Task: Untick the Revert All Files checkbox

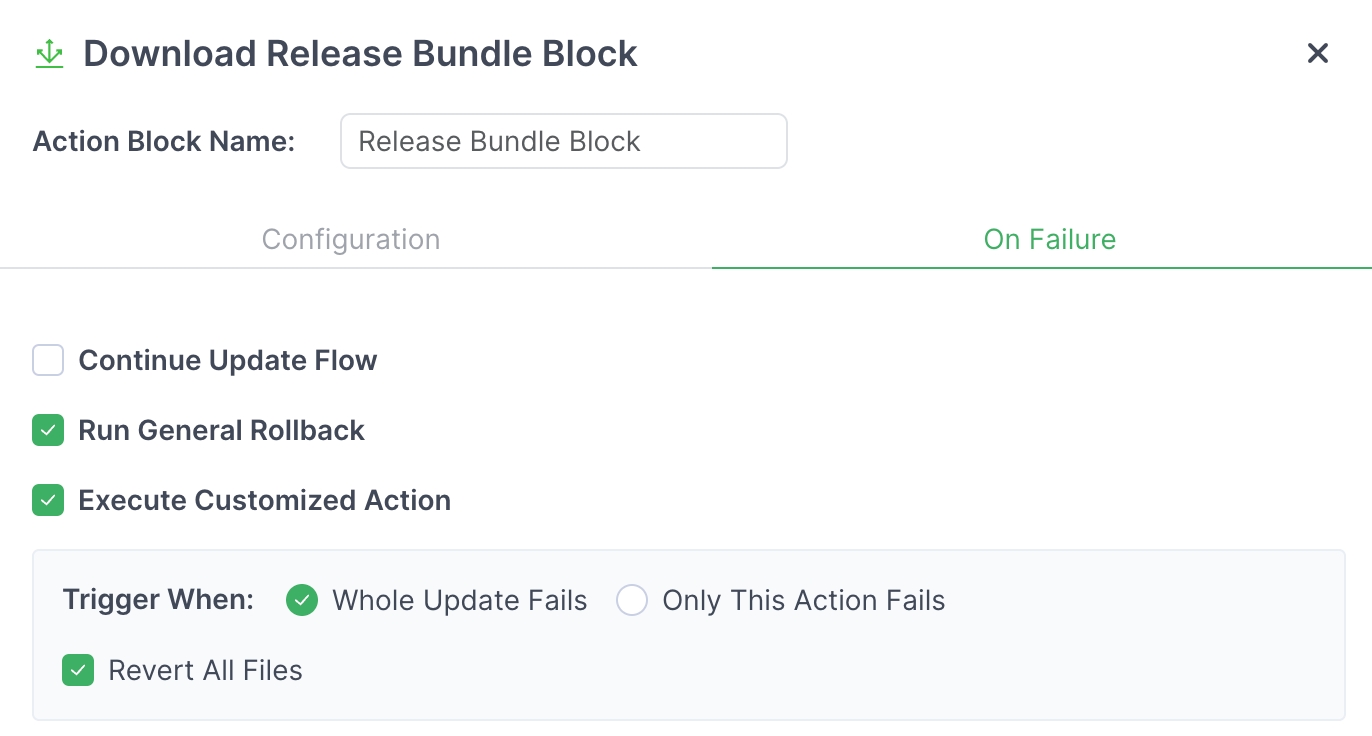Action: coord(78,670)
